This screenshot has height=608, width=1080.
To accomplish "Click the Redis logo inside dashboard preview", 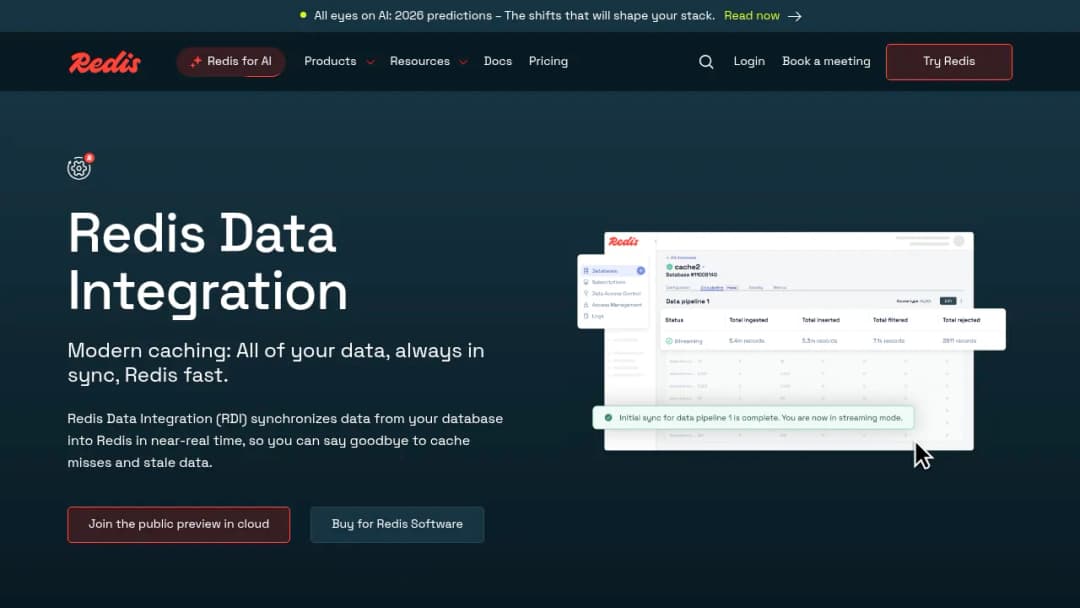I will pos(623,242).
